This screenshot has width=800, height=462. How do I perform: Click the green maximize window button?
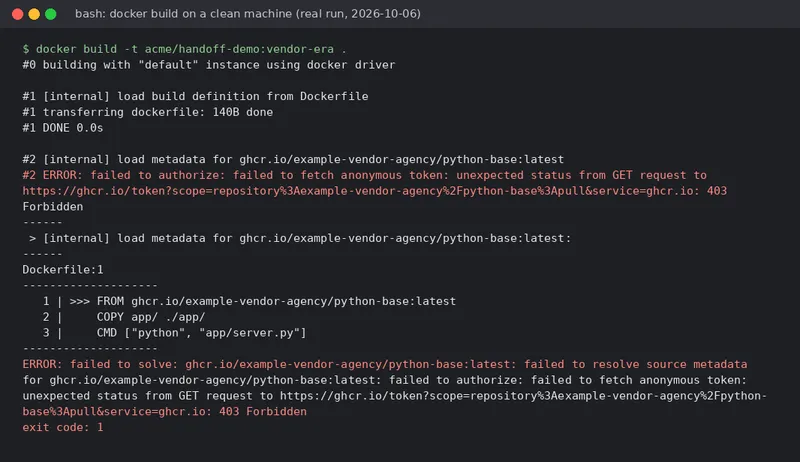[x=51, y=14]
